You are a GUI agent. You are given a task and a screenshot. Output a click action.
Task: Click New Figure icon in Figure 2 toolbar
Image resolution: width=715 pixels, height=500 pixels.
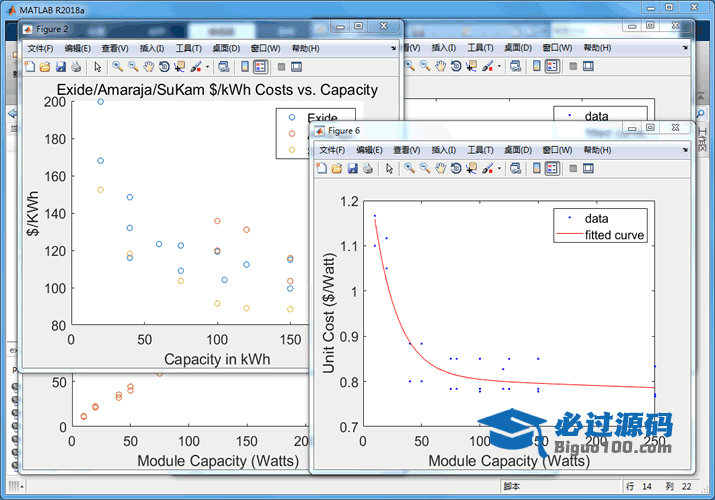pyautogui.click(x=30, y=67)
